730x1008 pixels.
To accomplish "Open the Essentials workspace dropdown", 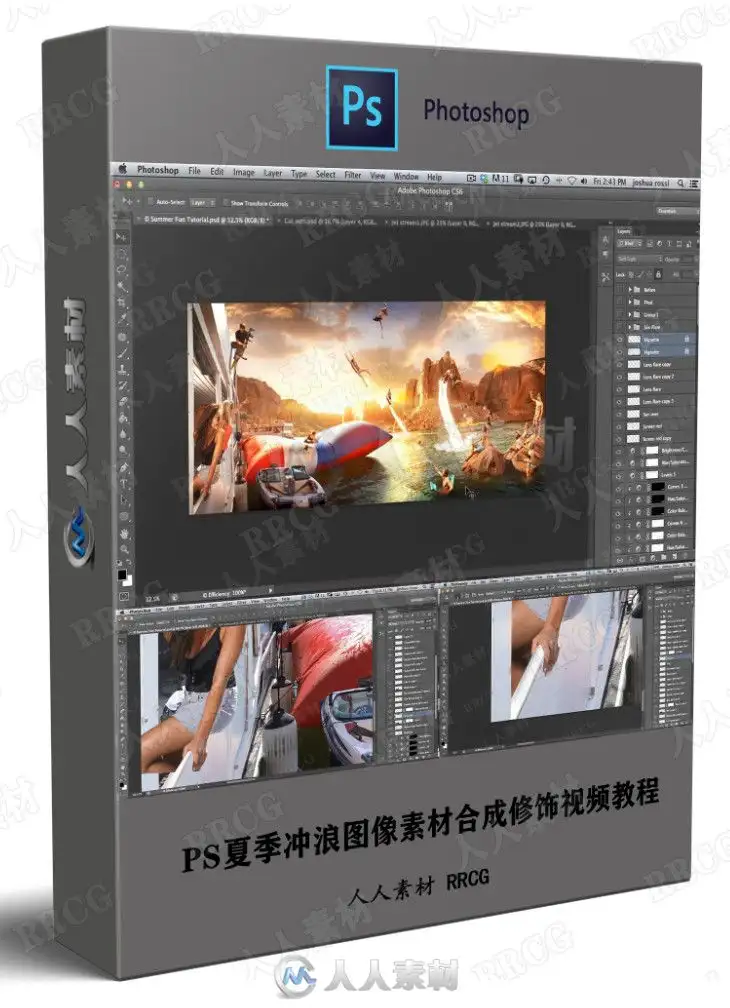I will click(677, 210).
